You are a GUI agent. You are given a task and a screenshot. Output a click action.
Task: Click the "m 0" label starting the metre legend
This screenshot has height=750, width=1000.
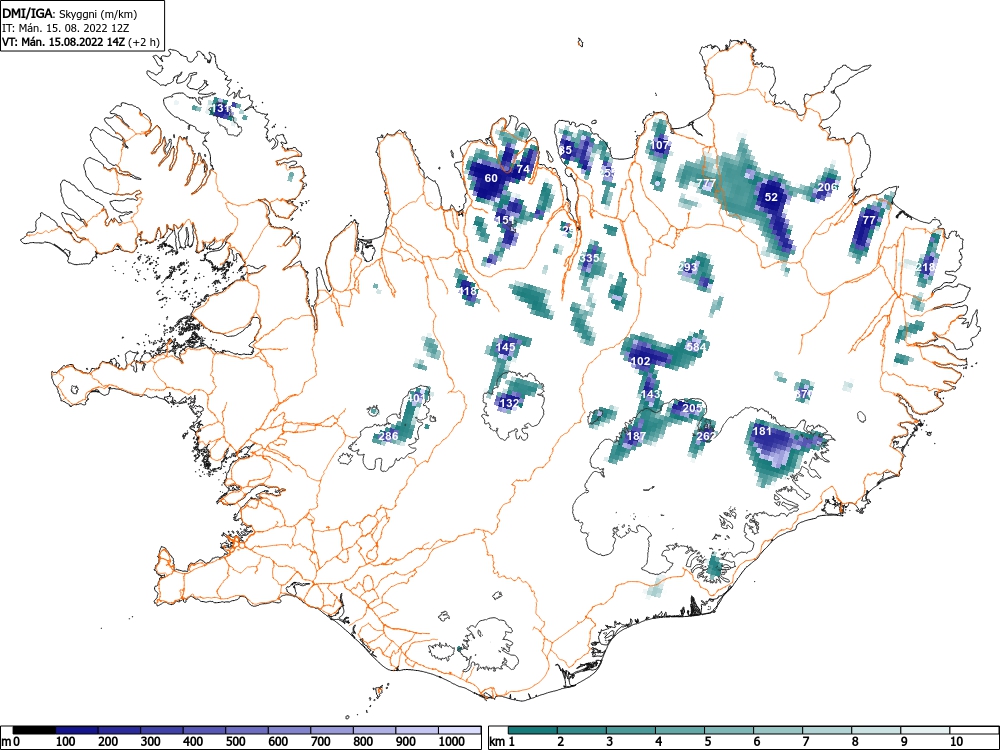pyautogui.click(x=11, y=742)
